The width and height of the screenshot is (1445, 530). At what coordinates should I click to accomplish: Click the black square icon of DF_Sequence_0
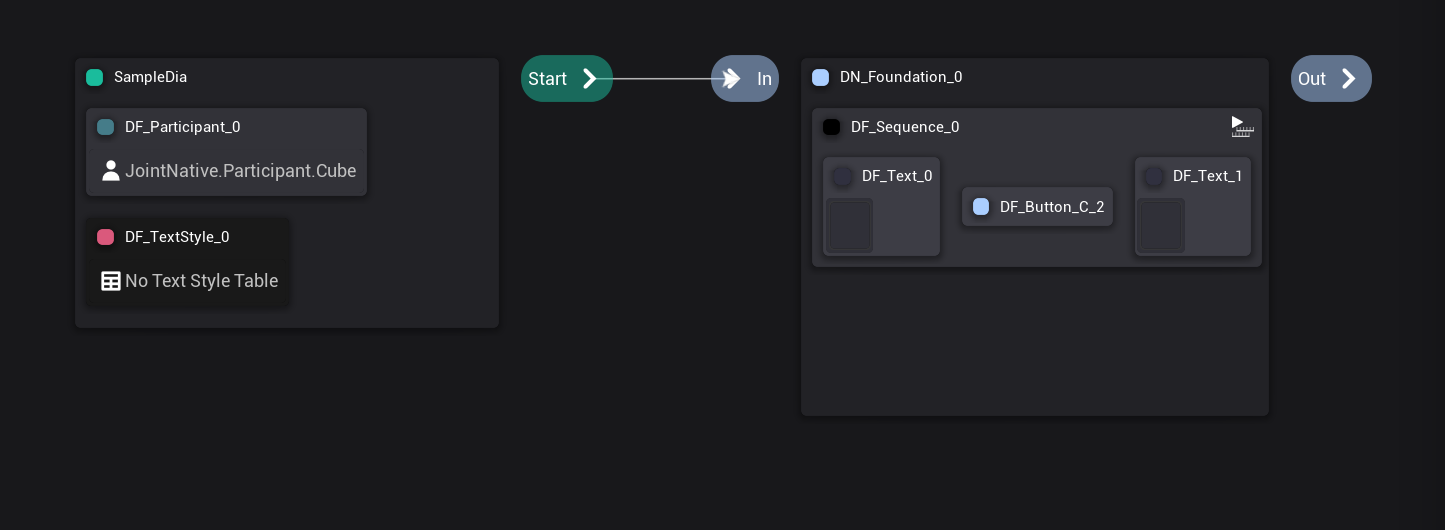coord(831,127)
